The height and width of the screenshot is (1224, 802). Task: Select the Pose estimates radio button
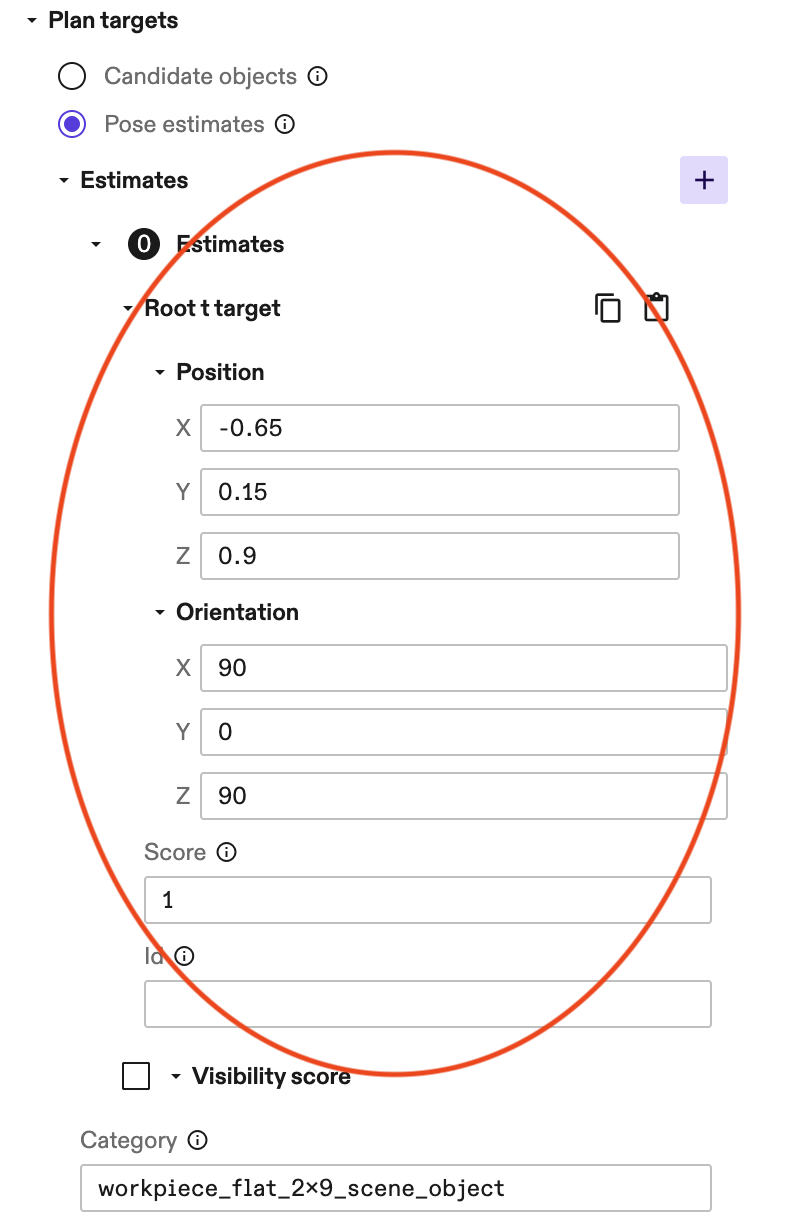pos(71,124)
